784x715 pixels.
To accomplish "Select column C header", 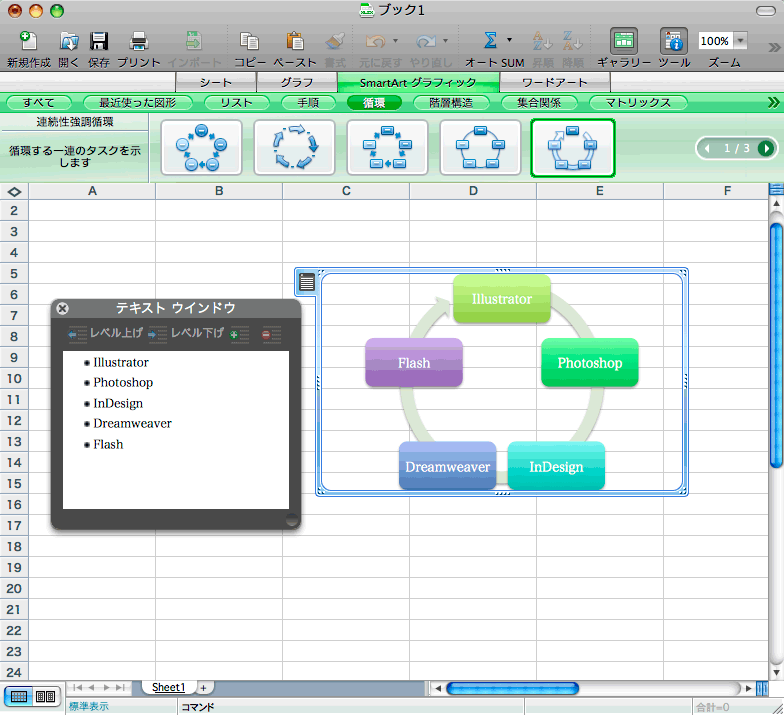I will 346,191.
